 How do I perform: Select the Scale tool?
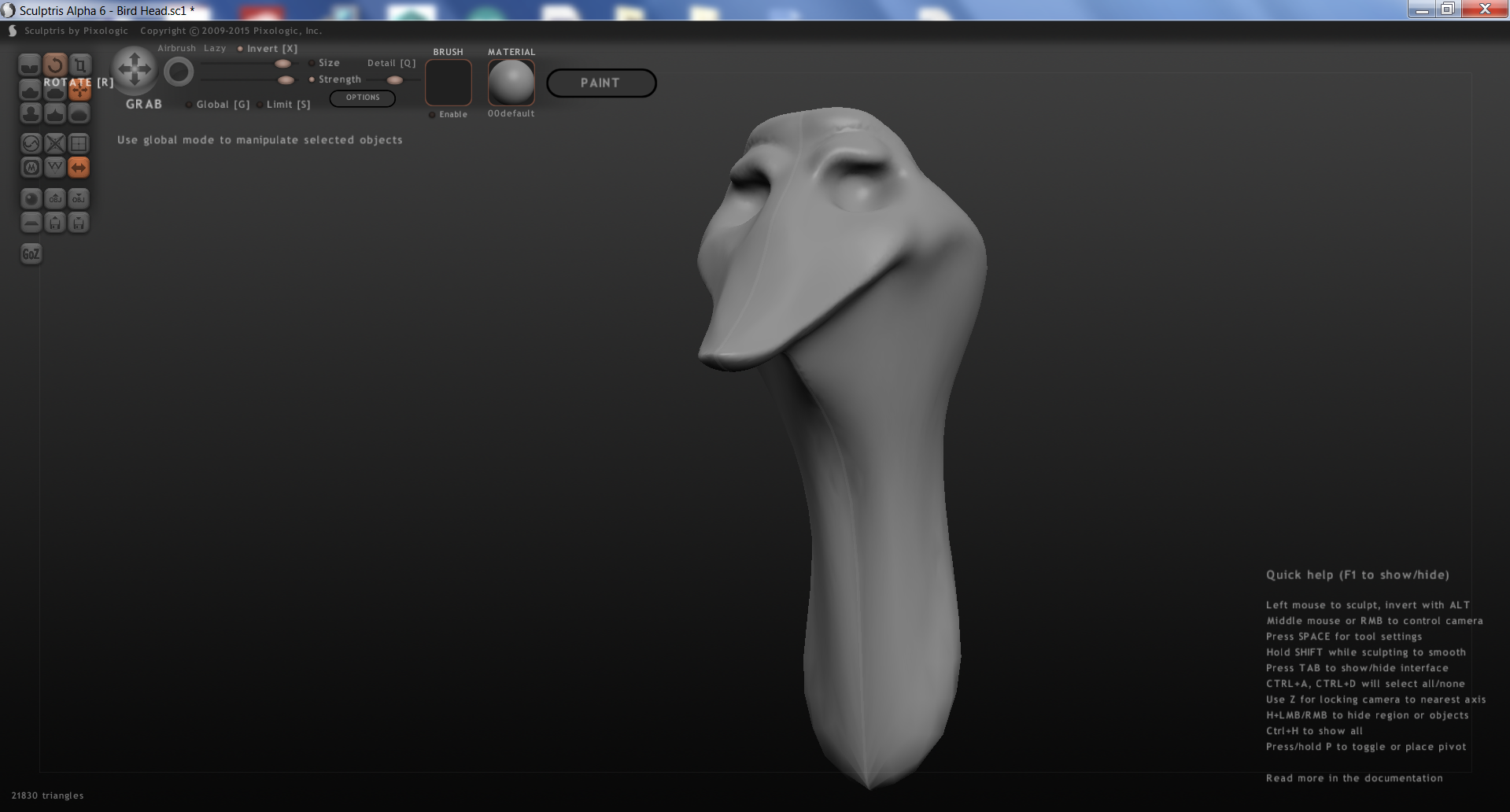pos(79,65)
